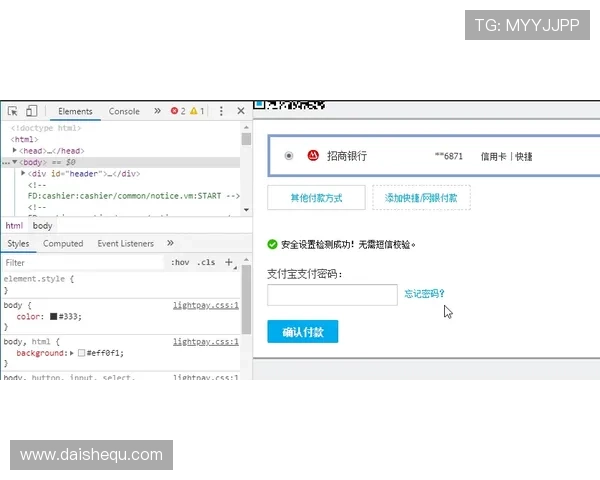The width and height of the screenshot is (600, 480).
Task: Add a new style rule plus icon
Action: (x=229, y=262)
